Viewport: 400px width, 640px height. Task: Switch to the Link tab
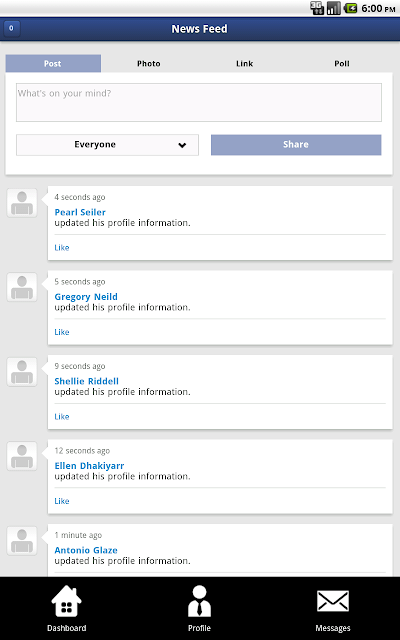244,64
